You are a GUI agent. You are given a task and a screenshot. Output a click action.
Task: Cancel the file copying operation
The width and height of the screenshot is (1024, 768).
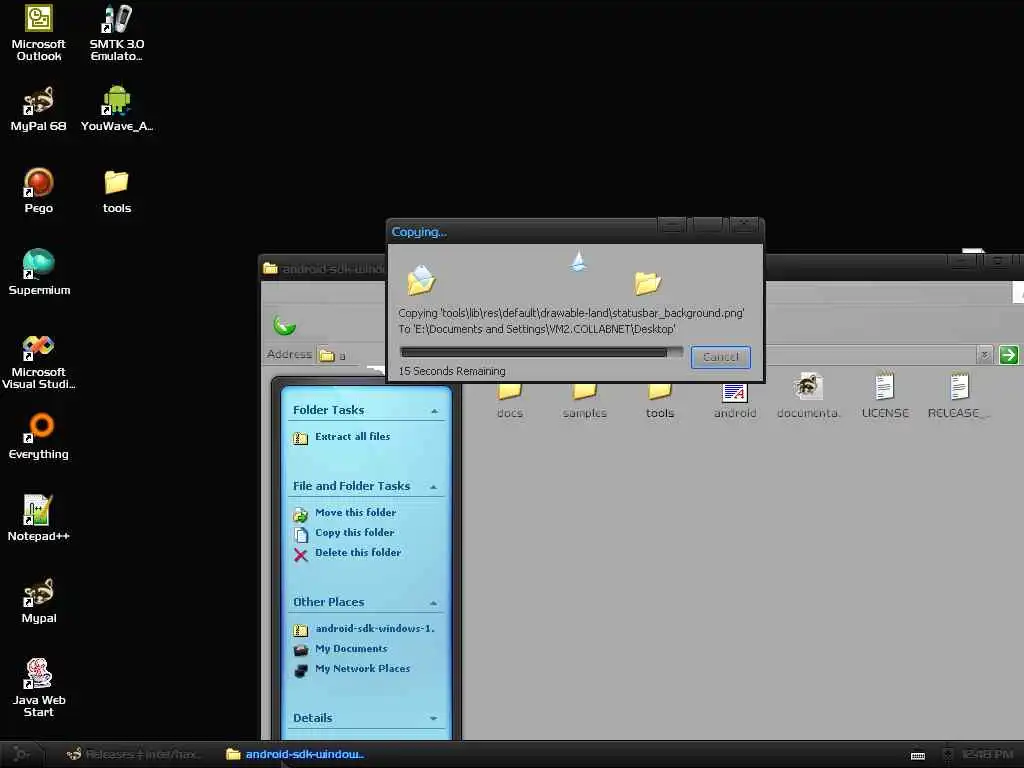[x=720, y=357]
